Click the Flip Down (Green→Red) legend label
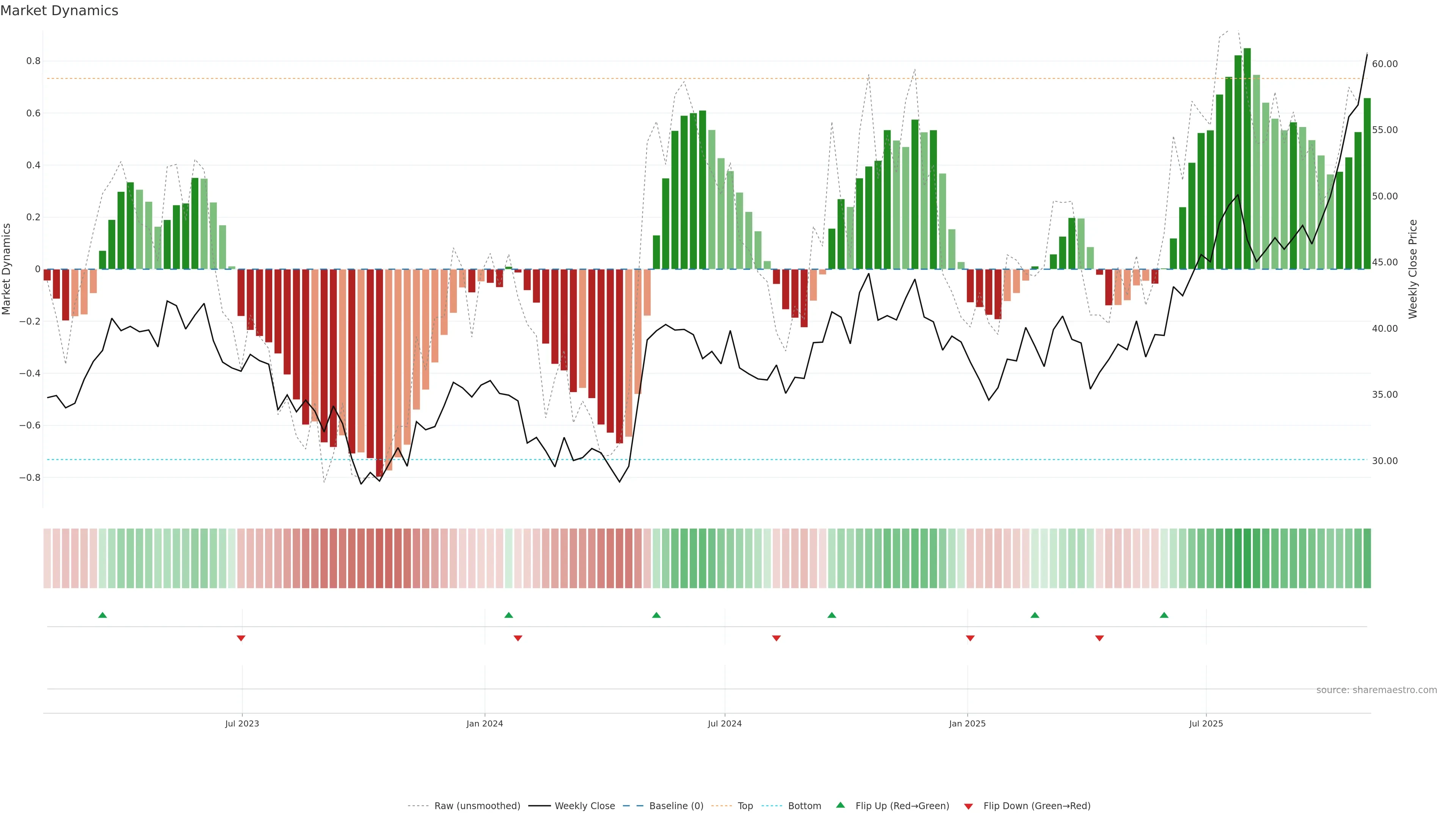Image resolution: width=1456 pixels, height=819 pixels. click(x=1037, y=805)
